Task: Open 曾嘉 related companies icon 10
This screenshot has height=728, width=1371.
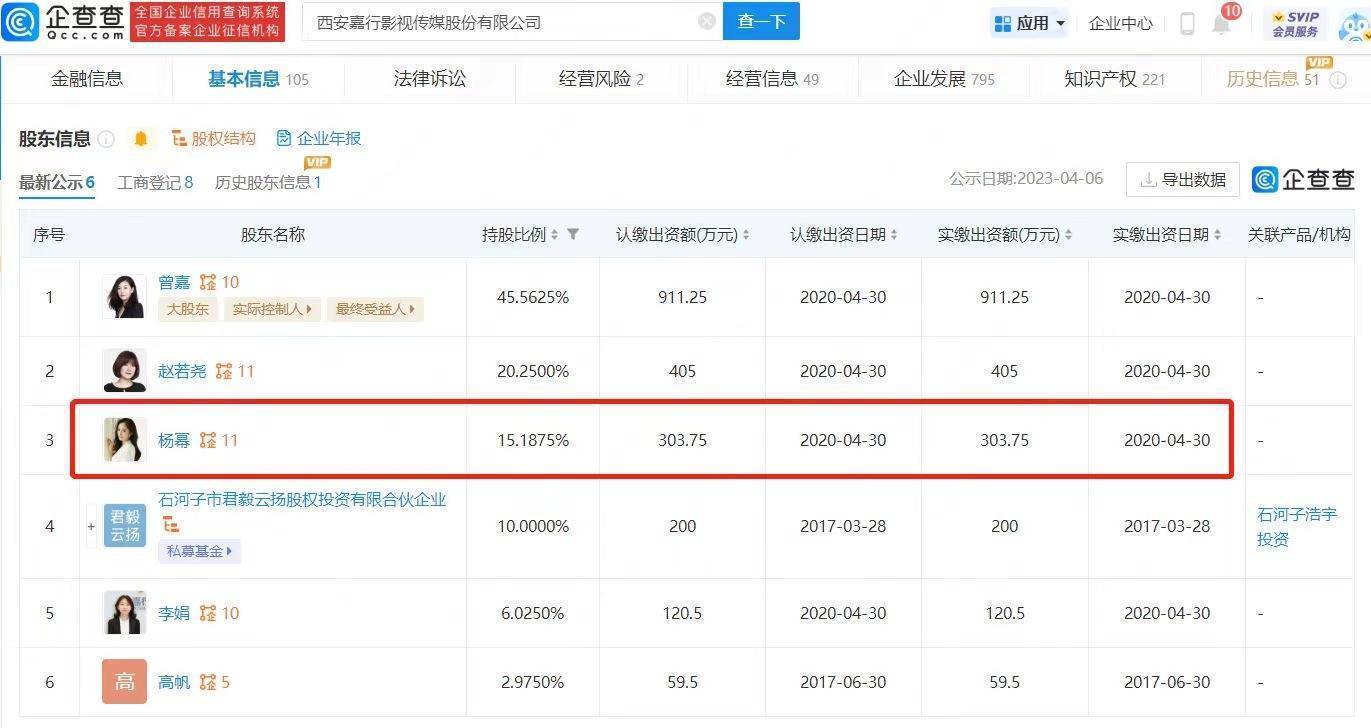Action: pos(219,282)
